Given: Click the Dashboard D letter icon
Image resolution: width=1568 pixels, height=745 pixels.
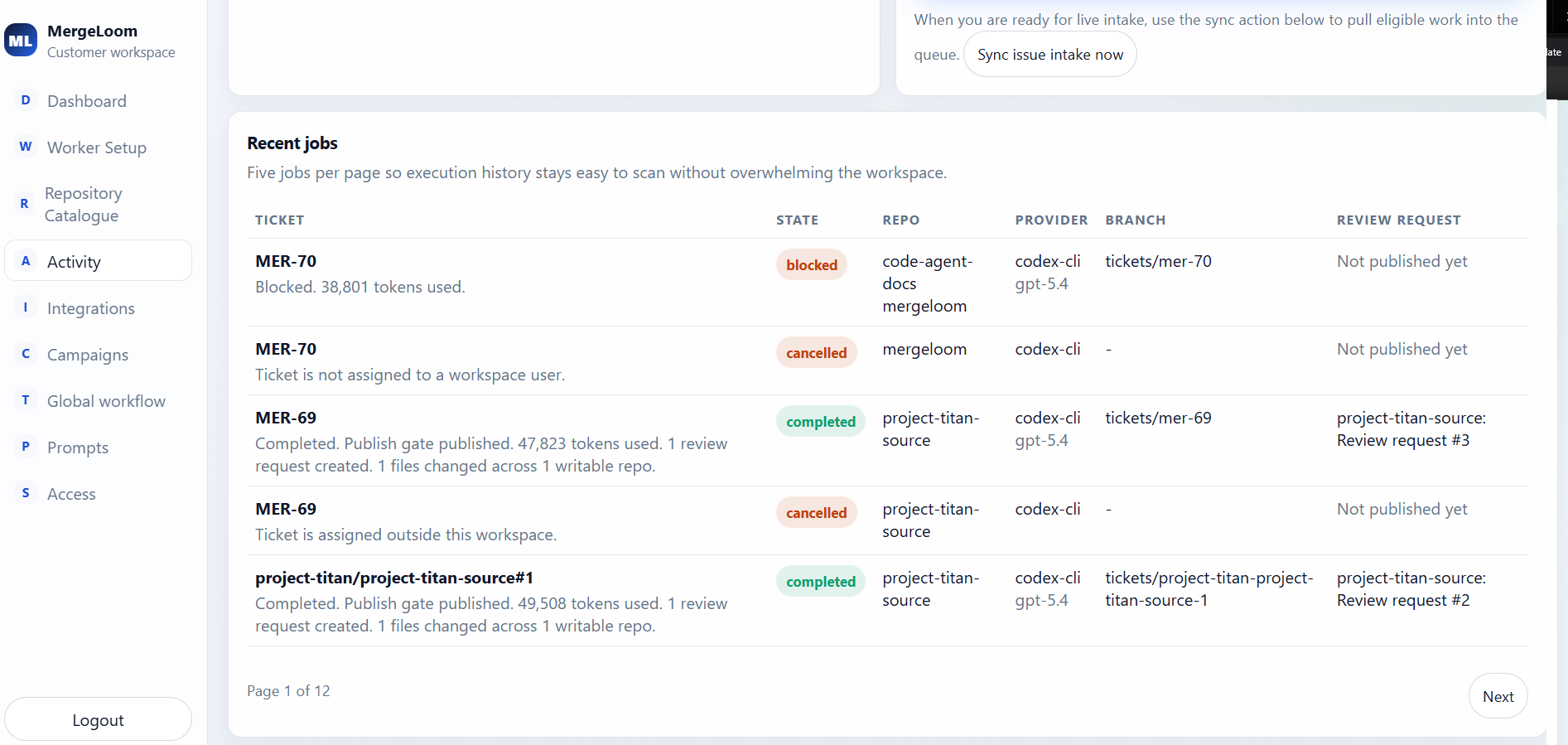Looking at the screenshot, I should tap(26, 100).
